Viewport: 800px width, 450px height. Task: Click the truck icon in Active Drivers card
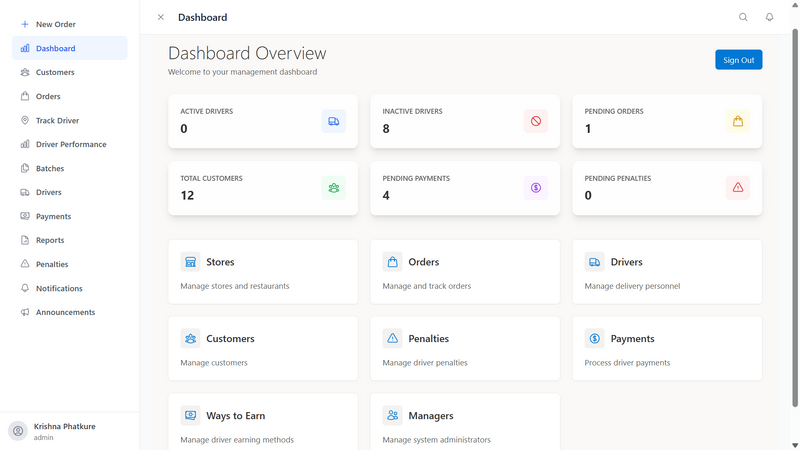point(333,121)
